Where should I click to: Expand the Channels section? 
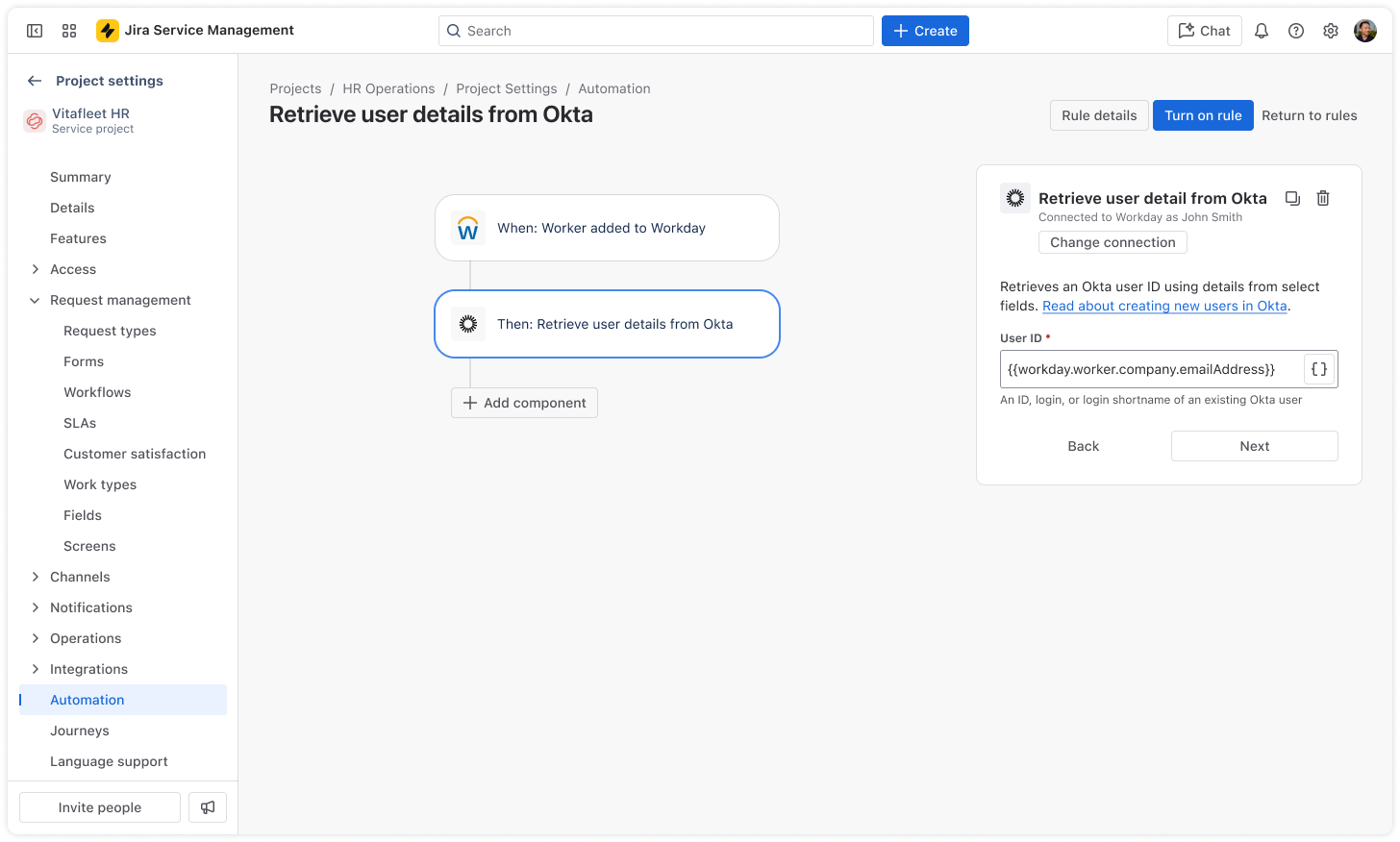click(36, 577)
